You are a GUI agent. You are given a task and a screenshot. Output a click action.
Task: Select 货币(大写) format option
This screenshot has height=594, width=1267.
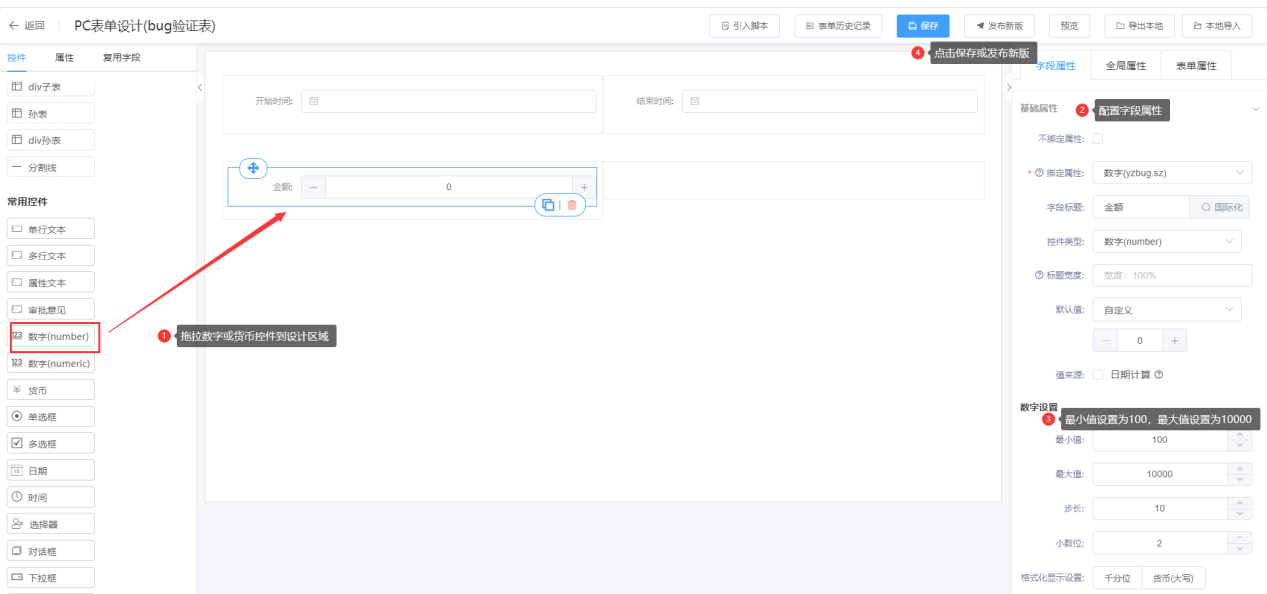[1174, 578]
